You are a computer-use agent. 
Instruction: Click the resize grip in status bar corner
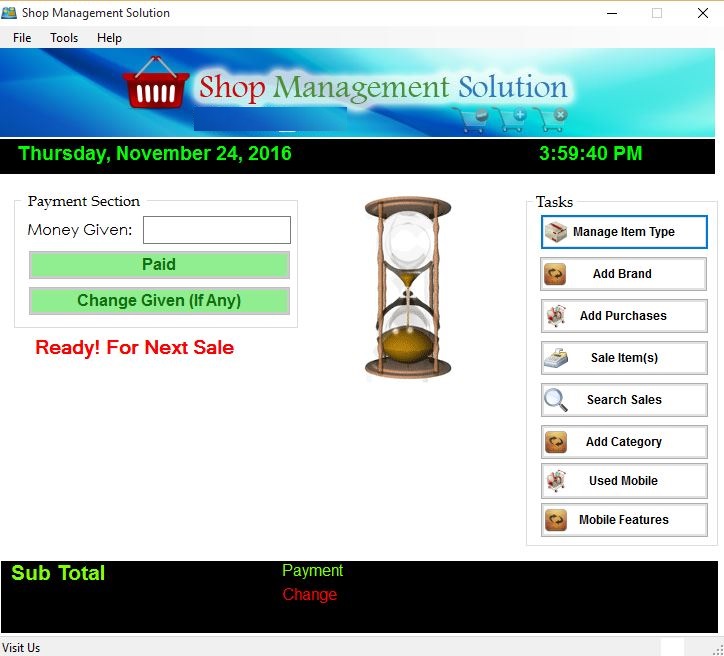click(x=718, y=650)
